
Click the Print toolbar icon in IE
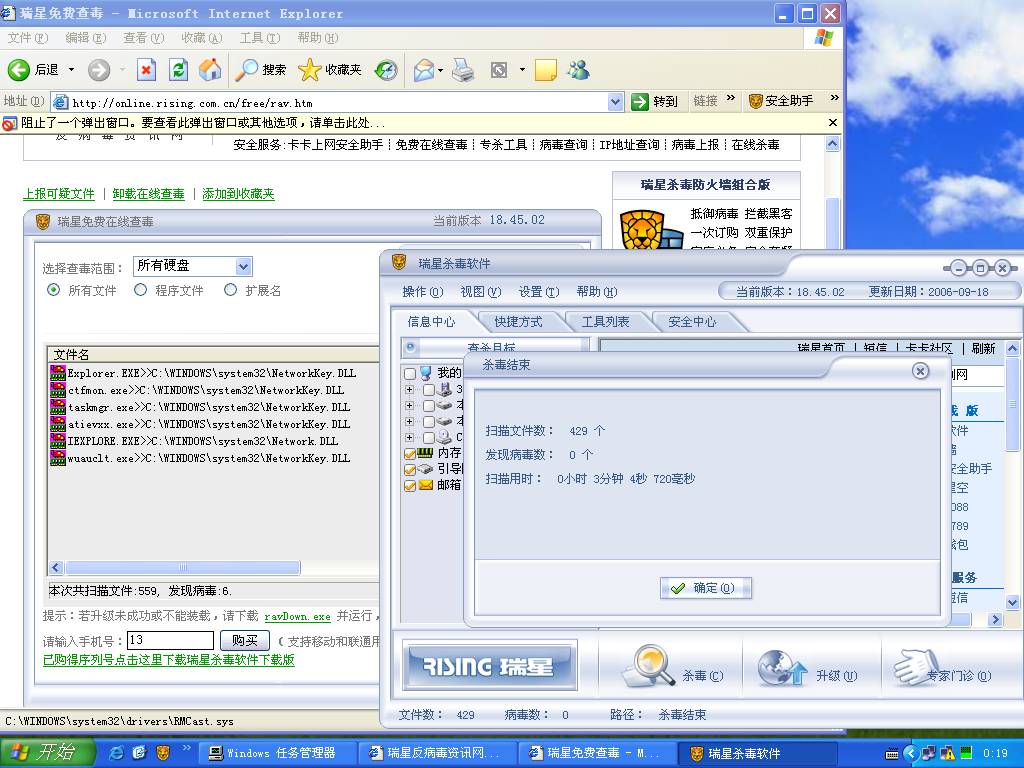[x=463, y=69]
